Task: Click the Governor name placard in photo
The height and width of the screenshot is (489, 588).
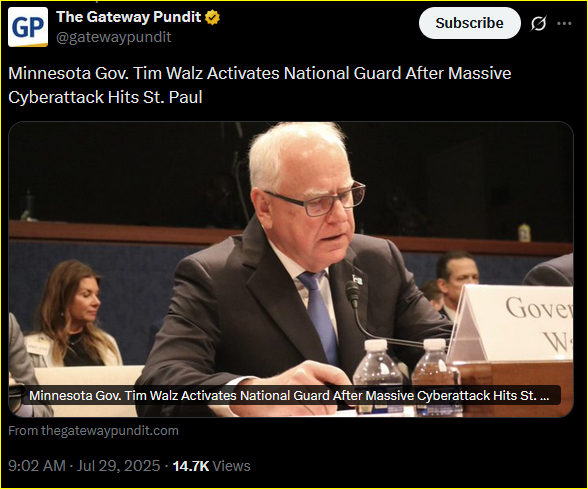Action: [x=514, y=323]
